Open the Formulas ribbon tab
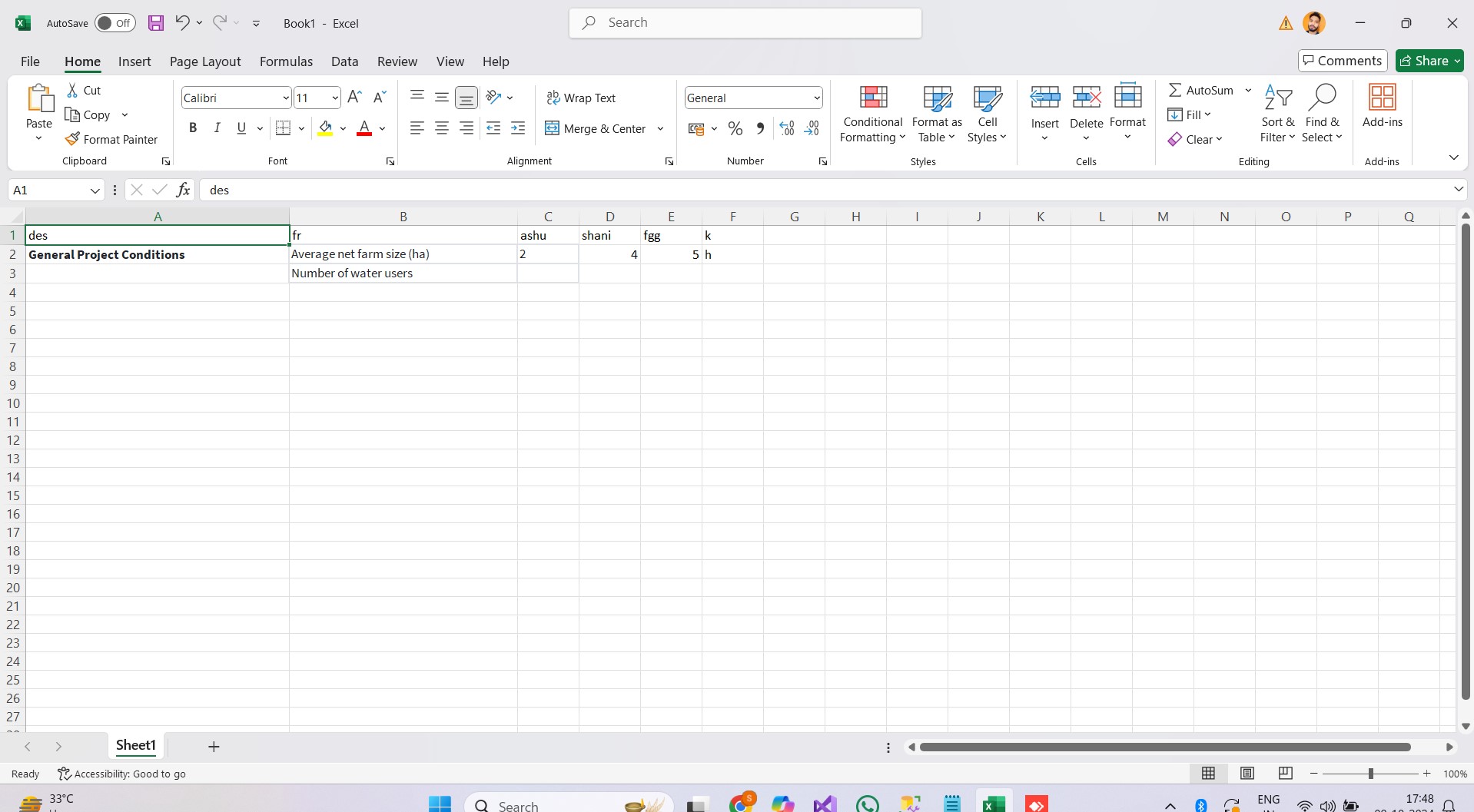 pyautogui.click(x=286, y=61)
